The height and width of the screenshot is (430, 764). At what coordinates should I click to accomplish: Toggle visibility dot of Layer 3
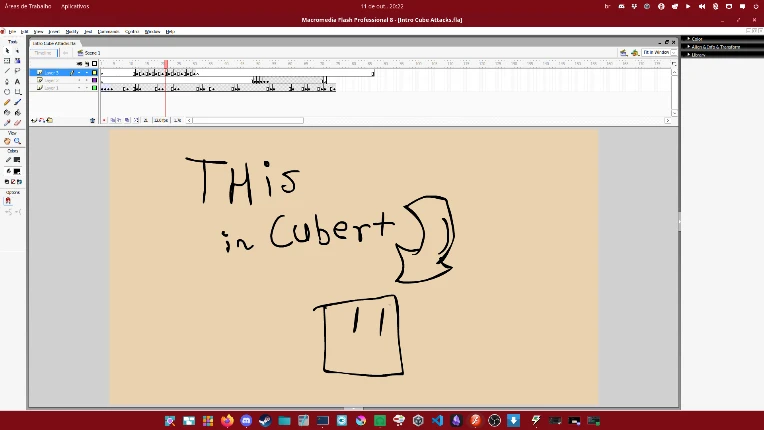click(79, 73)
